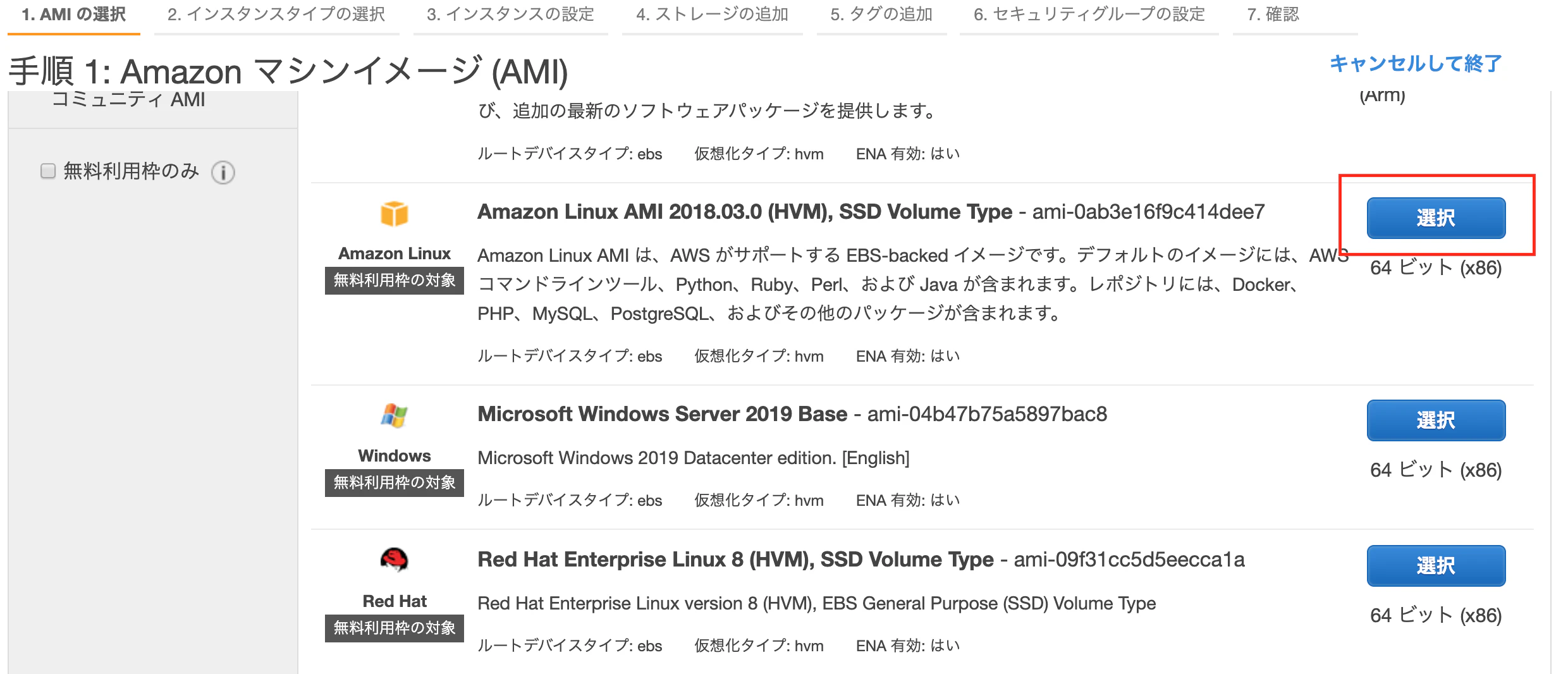Select the 5. タグの追加 tab
This screenshot has width=1568, height=674.
coord(881,14)
